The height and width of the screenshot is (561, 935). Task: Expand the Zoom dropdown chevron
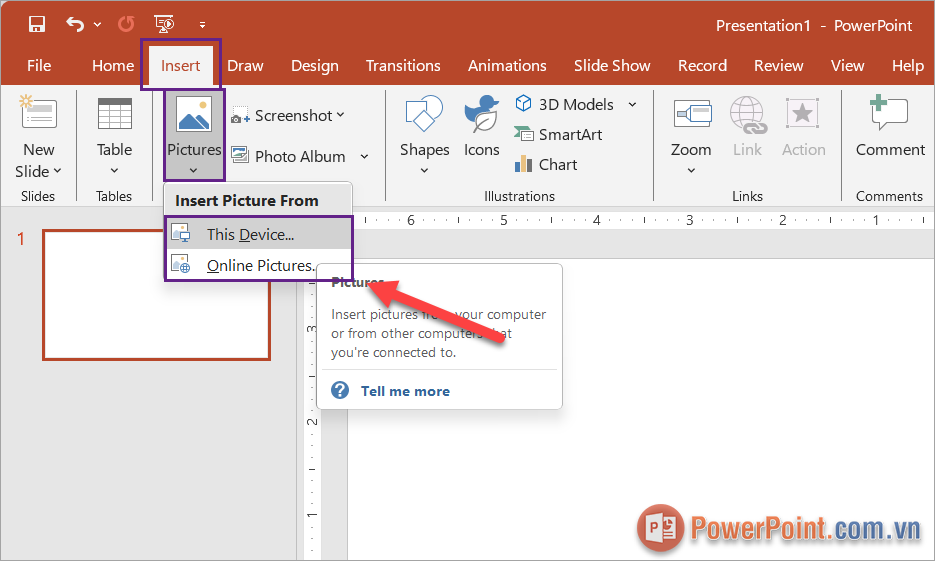click(691, 171)
